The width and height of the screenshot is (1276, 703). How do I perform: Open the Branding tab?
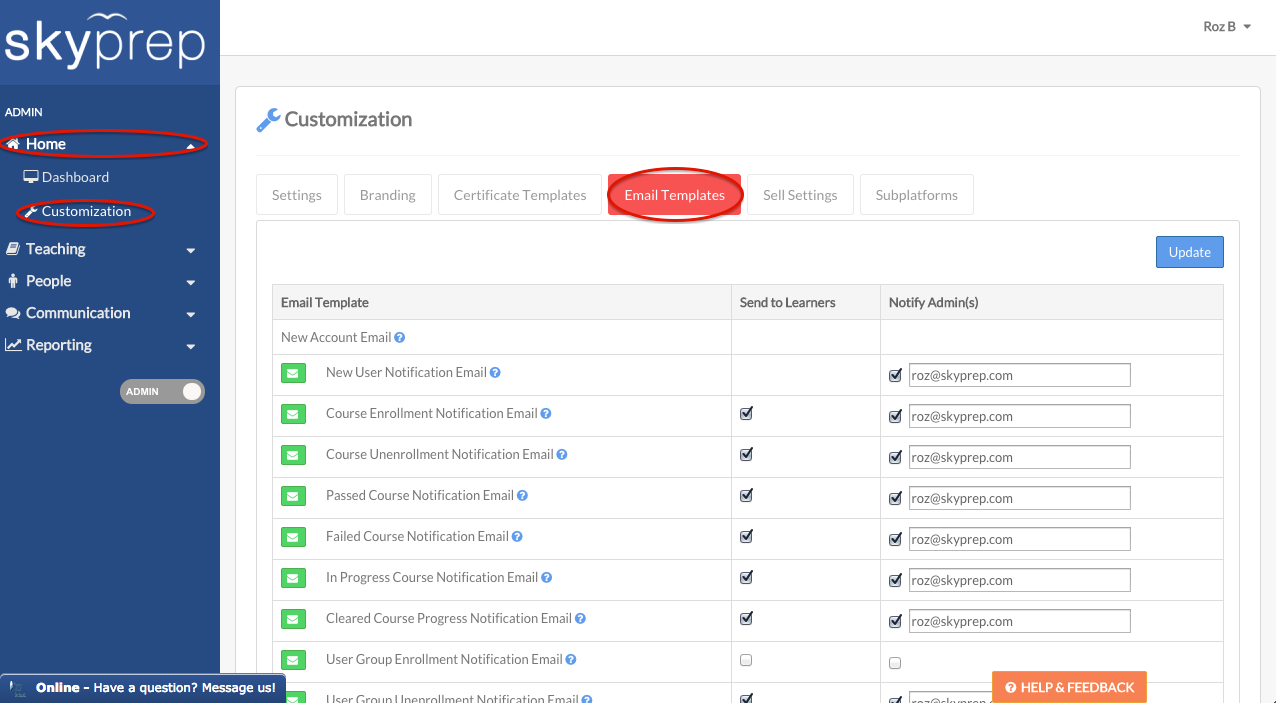pos(387,195)
